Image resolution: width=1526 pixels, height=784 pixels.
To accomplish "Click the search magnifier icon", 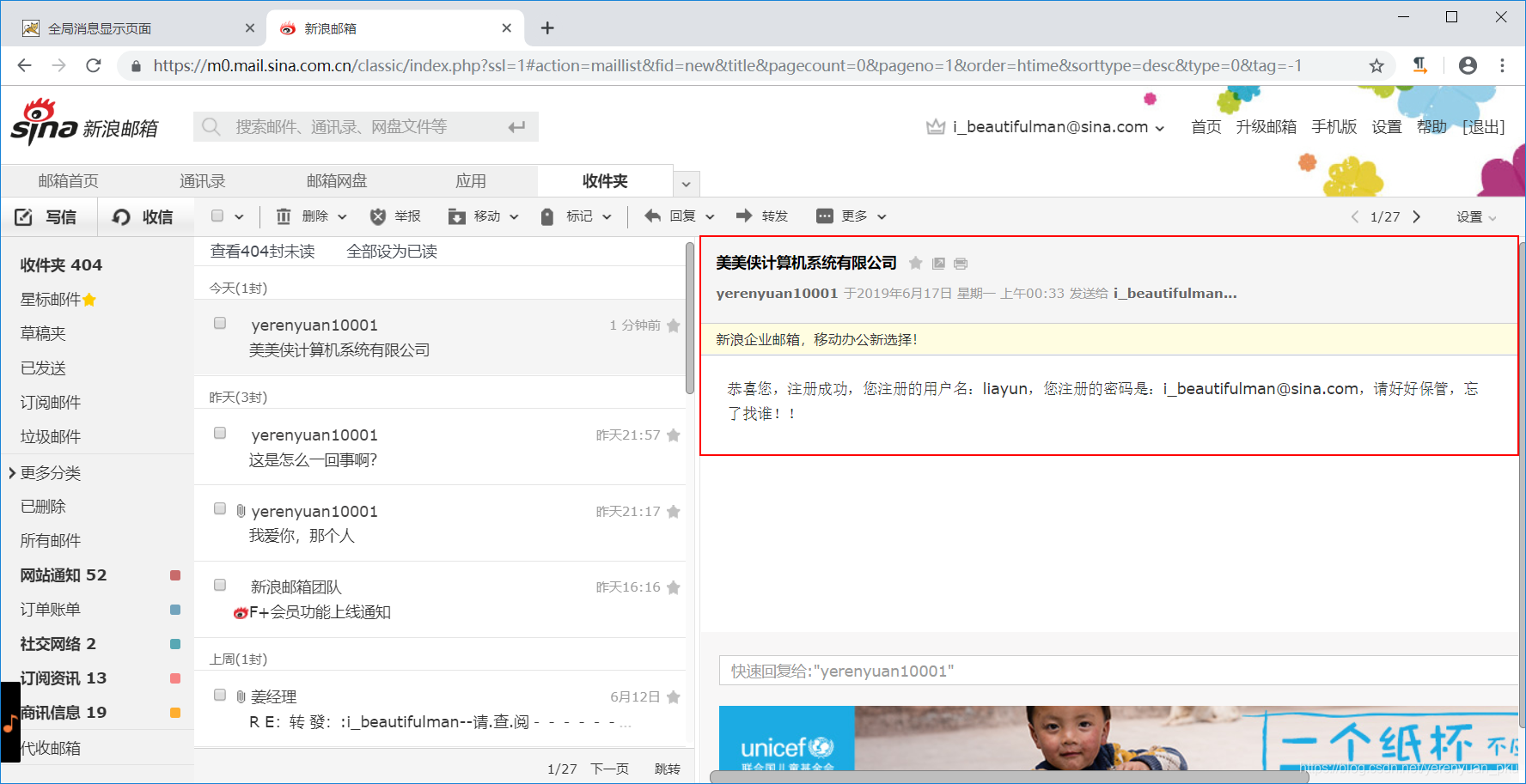I will [x=211, y=127].
